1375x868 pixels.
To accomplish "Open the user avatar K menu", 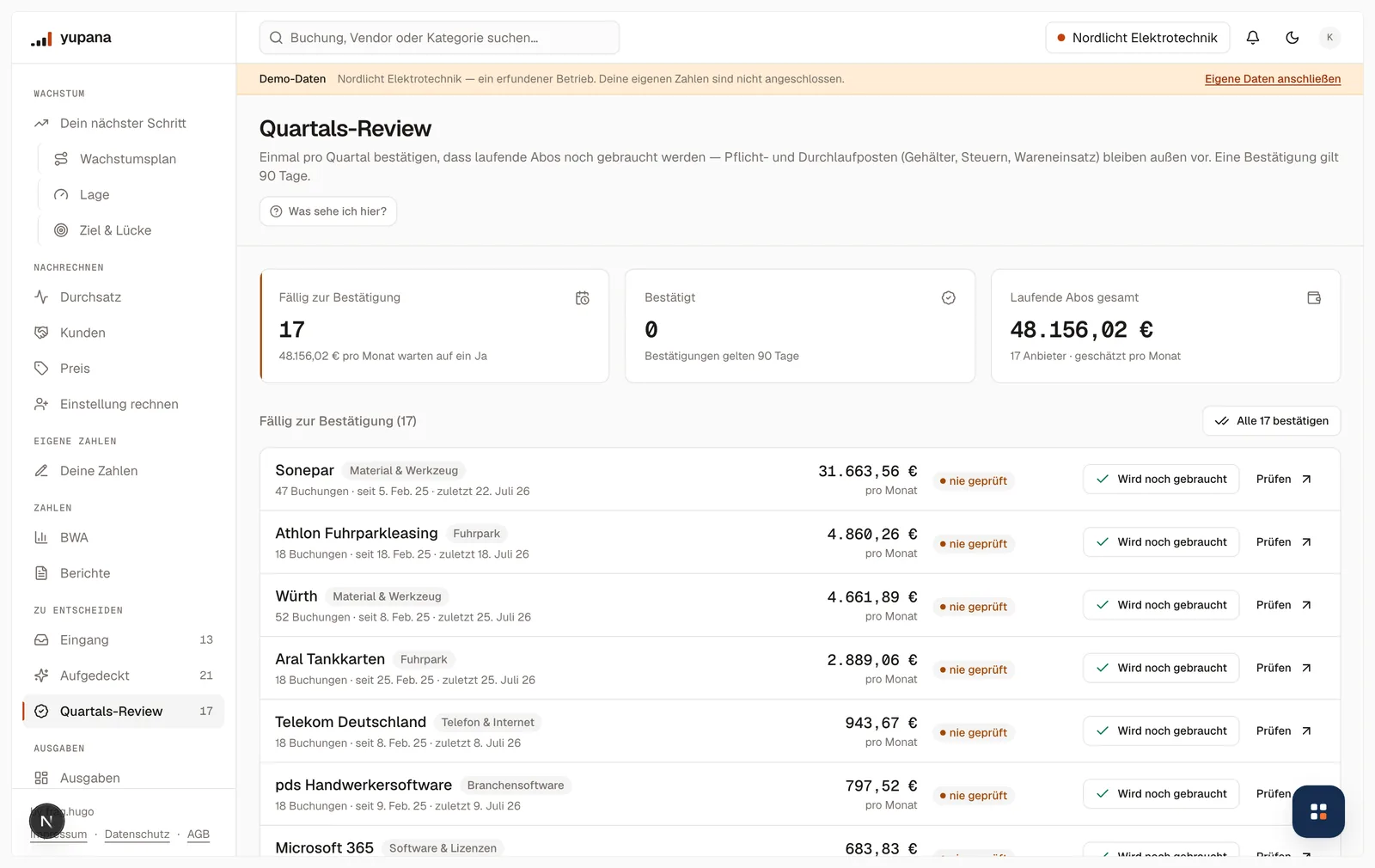I will [x=1329, y=38].
